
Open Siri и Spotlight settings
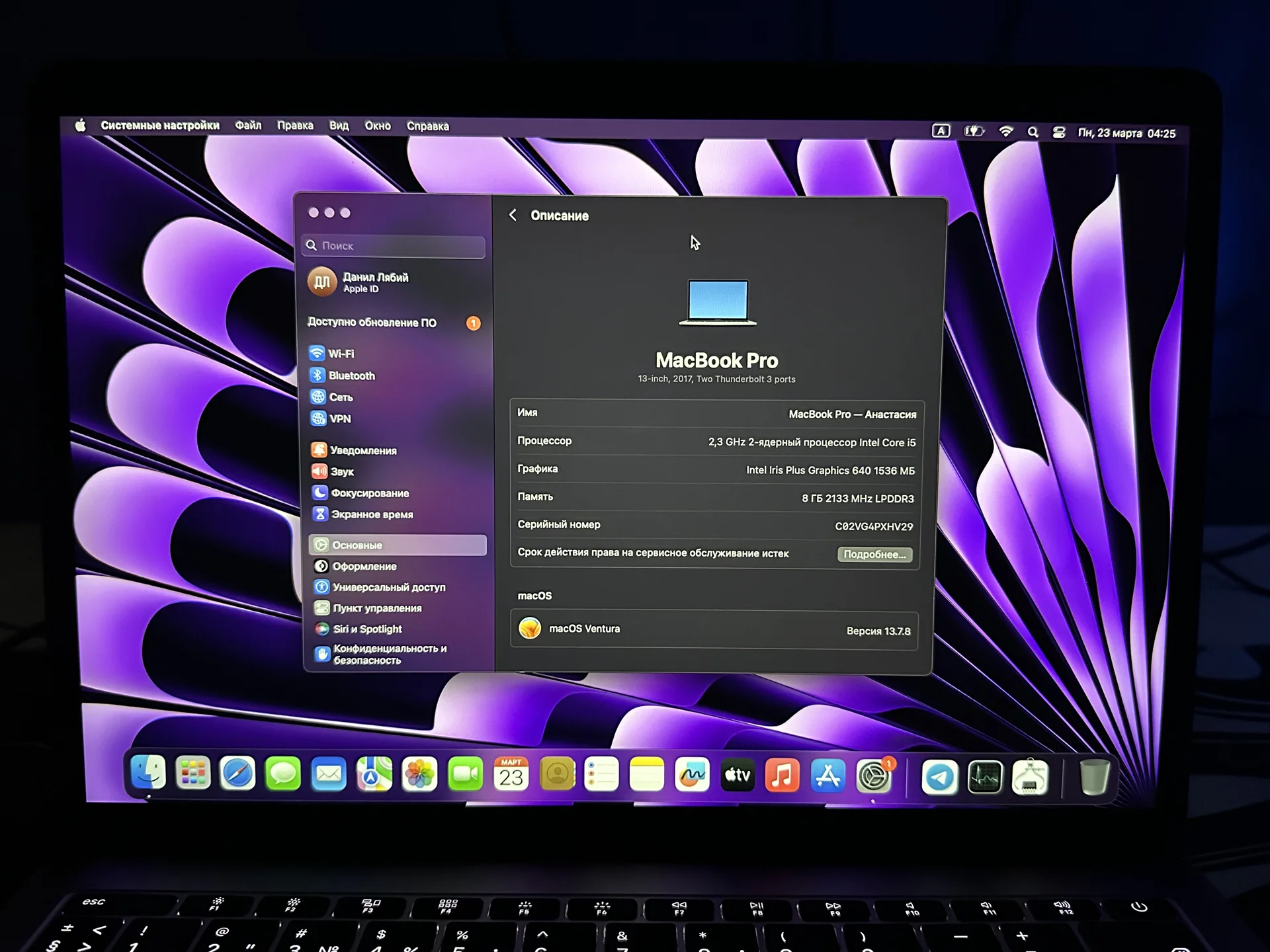tap(358, 629)
